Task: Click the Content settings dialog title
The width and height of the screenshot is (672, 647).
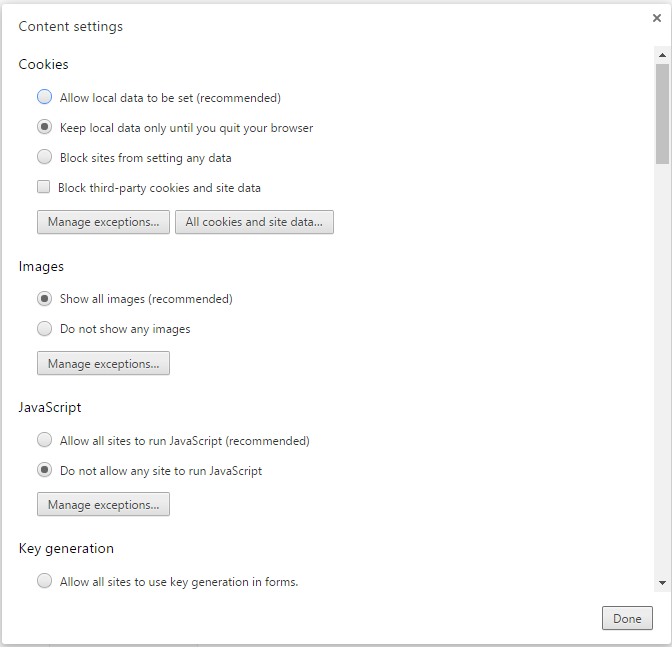Action: [71, 27]
